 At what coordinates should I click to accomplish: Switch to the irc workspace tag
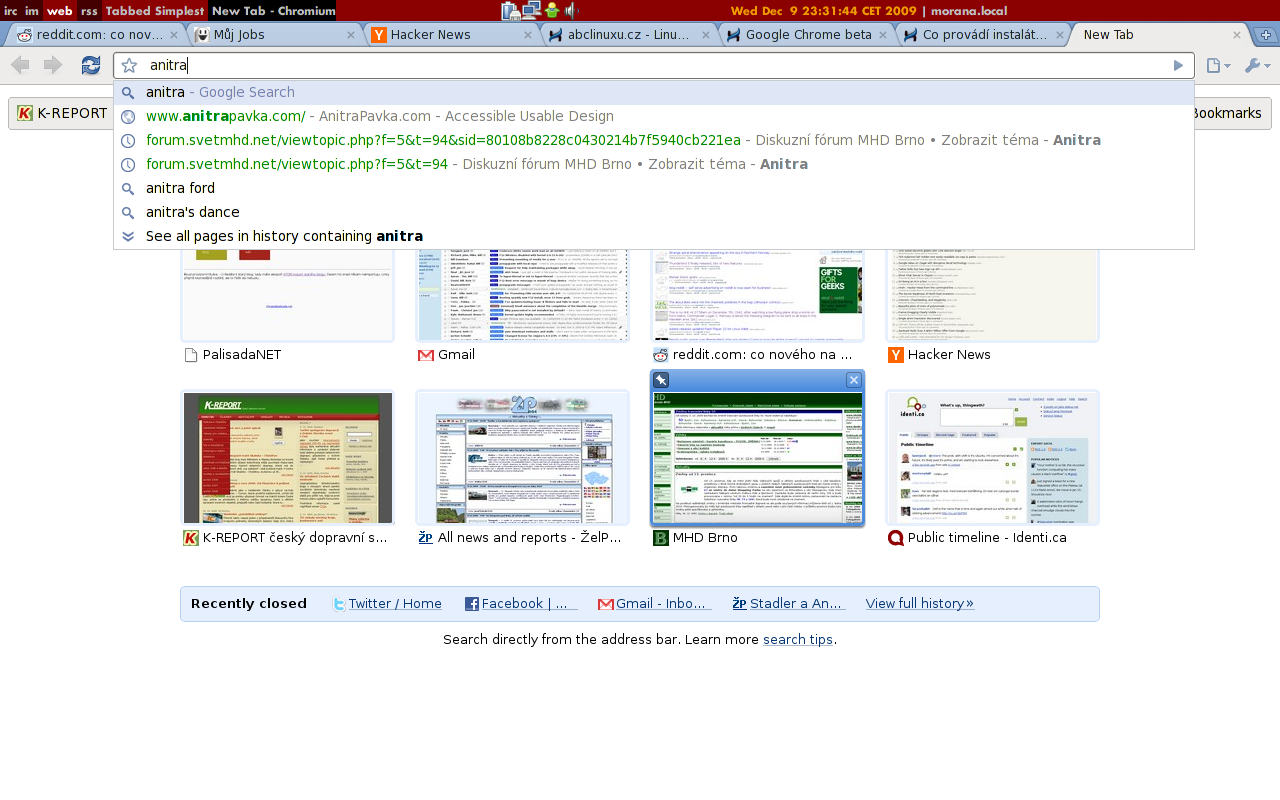[x=11, y=11]
